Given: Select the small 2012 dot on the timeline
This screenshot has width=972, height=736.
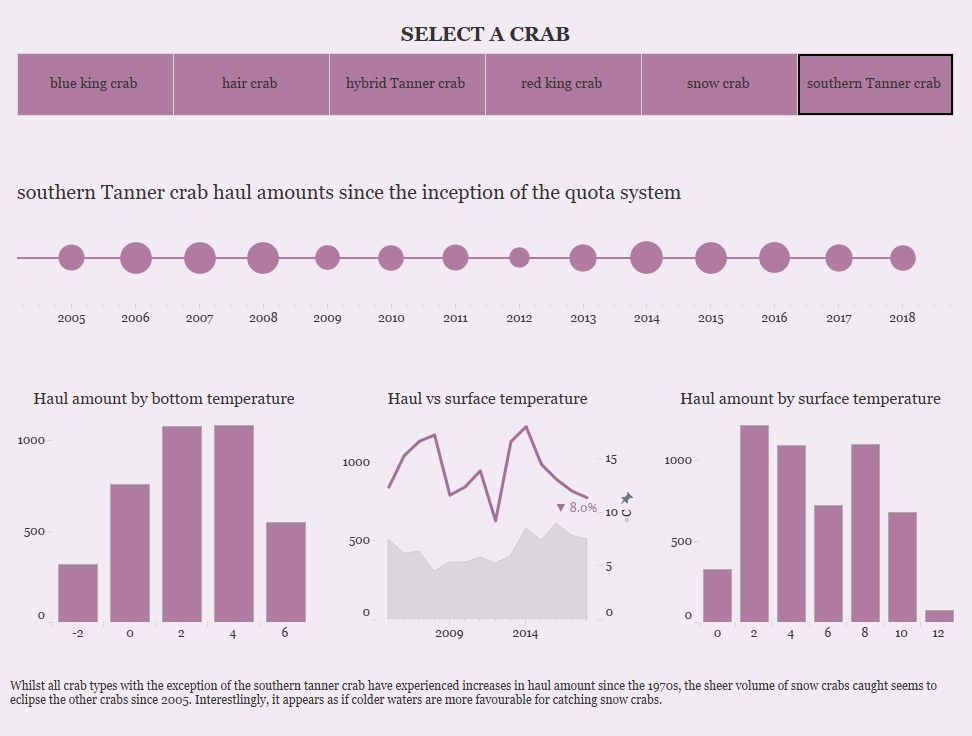Looking at the screenshot, I should pos(519,257).
